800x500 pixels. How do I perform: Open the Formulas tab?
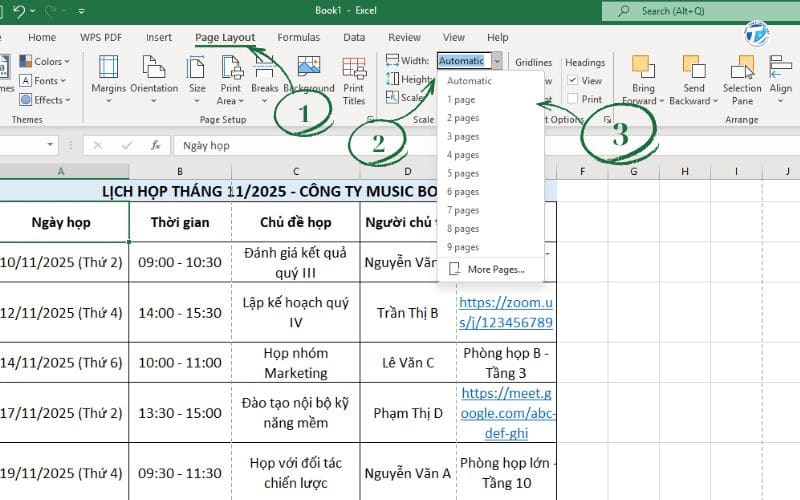coord(298,37)
